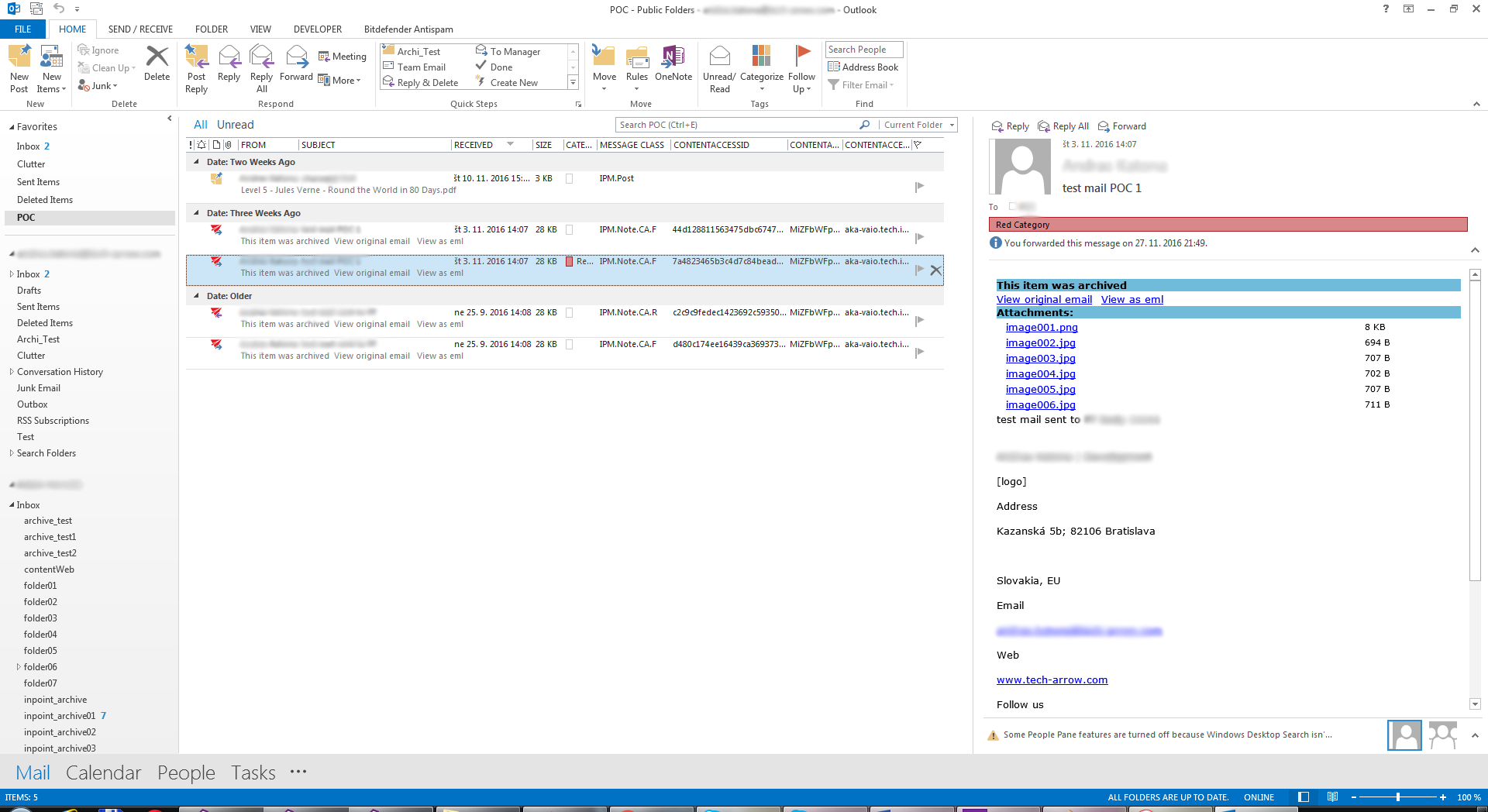Expand the folder06 tree node
Screen dimensions: 1488x812
click(19, 667)
